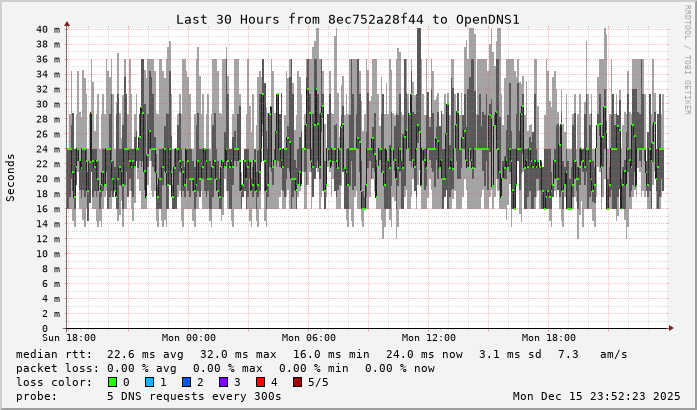Screen dimensions: 697x410
Task: Select the 'Mon 00:00' time label
Action: (188, 338)
